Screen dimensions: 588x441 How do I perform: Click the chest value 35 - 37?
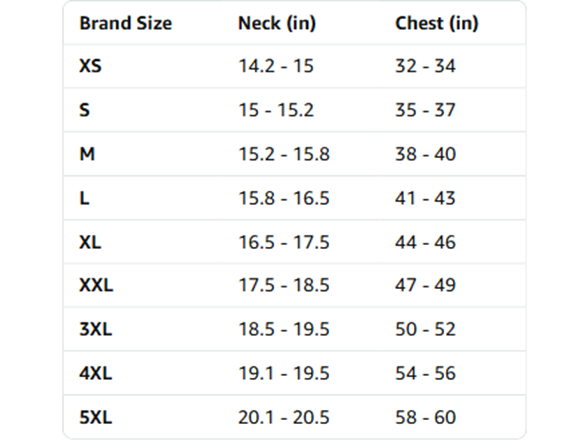point(426,110)
